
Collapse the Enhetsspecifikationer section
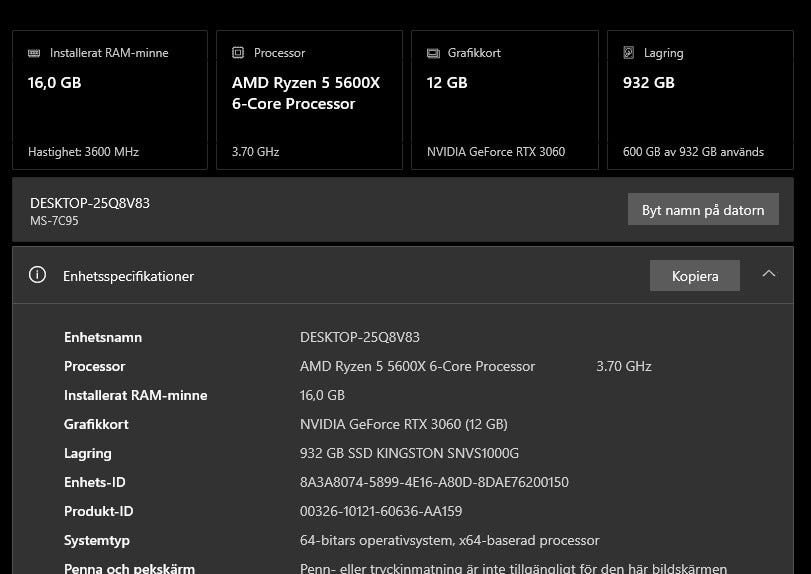768,274
